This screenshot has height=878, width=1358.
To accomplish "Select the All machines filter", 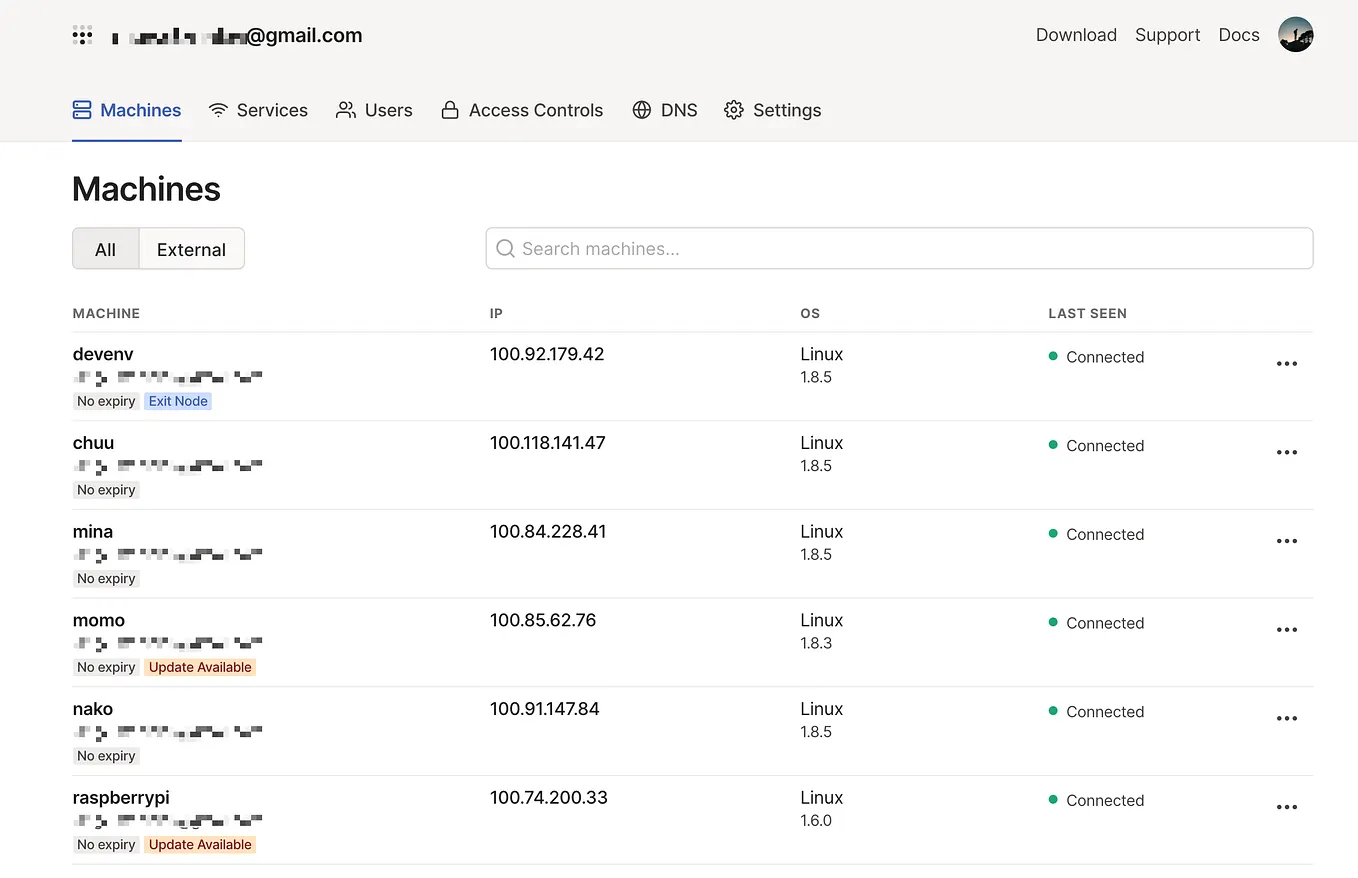I will [x=105, y=249].
